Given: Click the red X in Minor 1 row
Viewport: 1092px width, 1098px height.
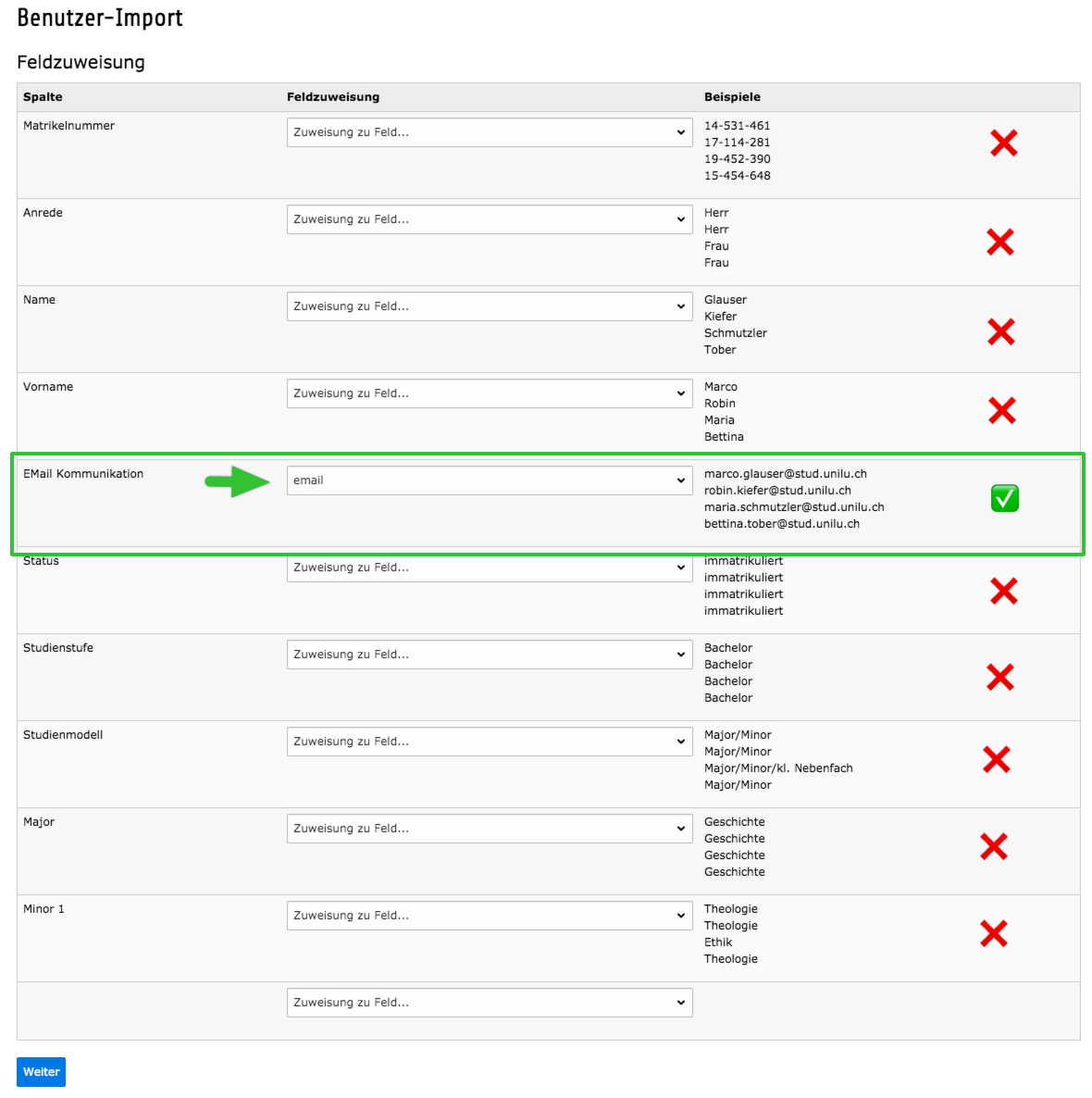Looking at the screenshot, I should coord(993,933).
